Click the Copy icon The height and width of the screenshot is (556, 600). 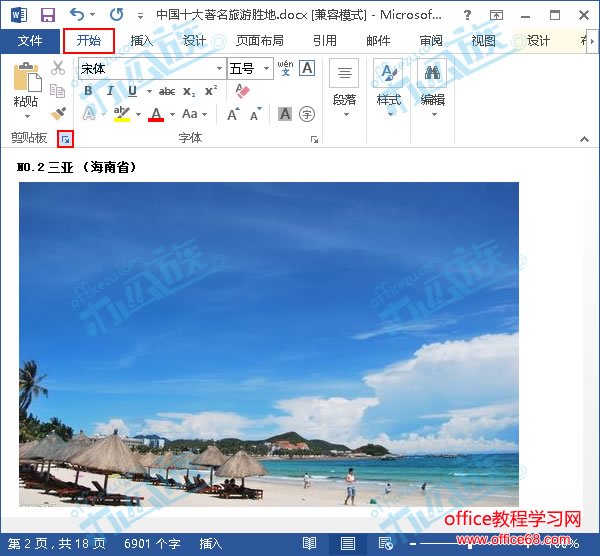click(x=57, y=91)
